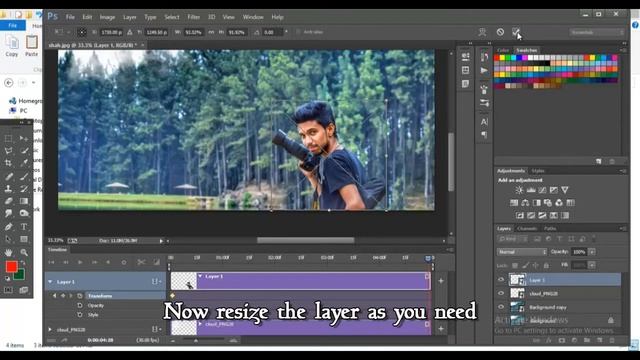The image size is (640, 360).
Task: Open the status bar arrow menu
Action: [x=161, y=241]
